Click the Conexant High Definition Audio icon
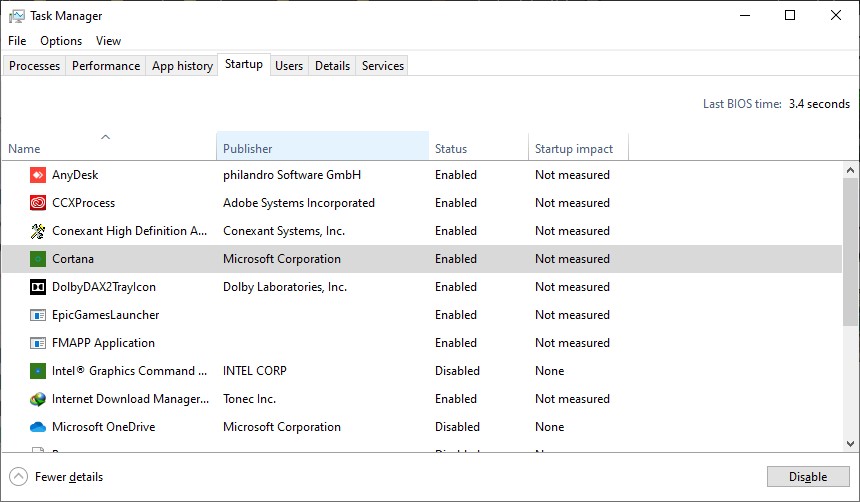Image resolution: width=860 pixels, height=502 pixels. click(38, 231)
